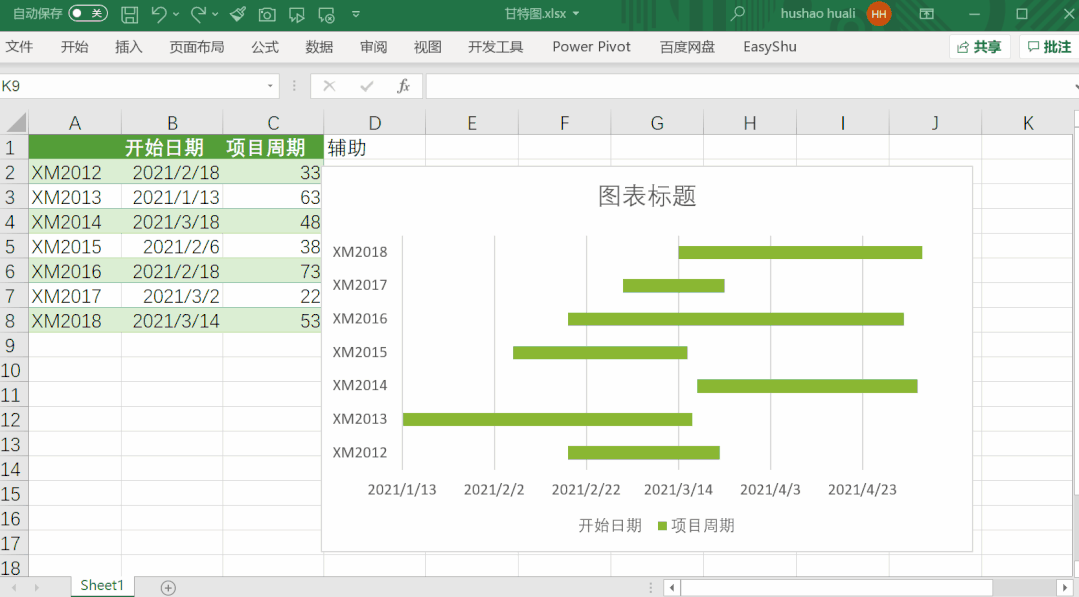Switch to the EasyShu tab
This screenshot has width=1079, height=597.
770,47
